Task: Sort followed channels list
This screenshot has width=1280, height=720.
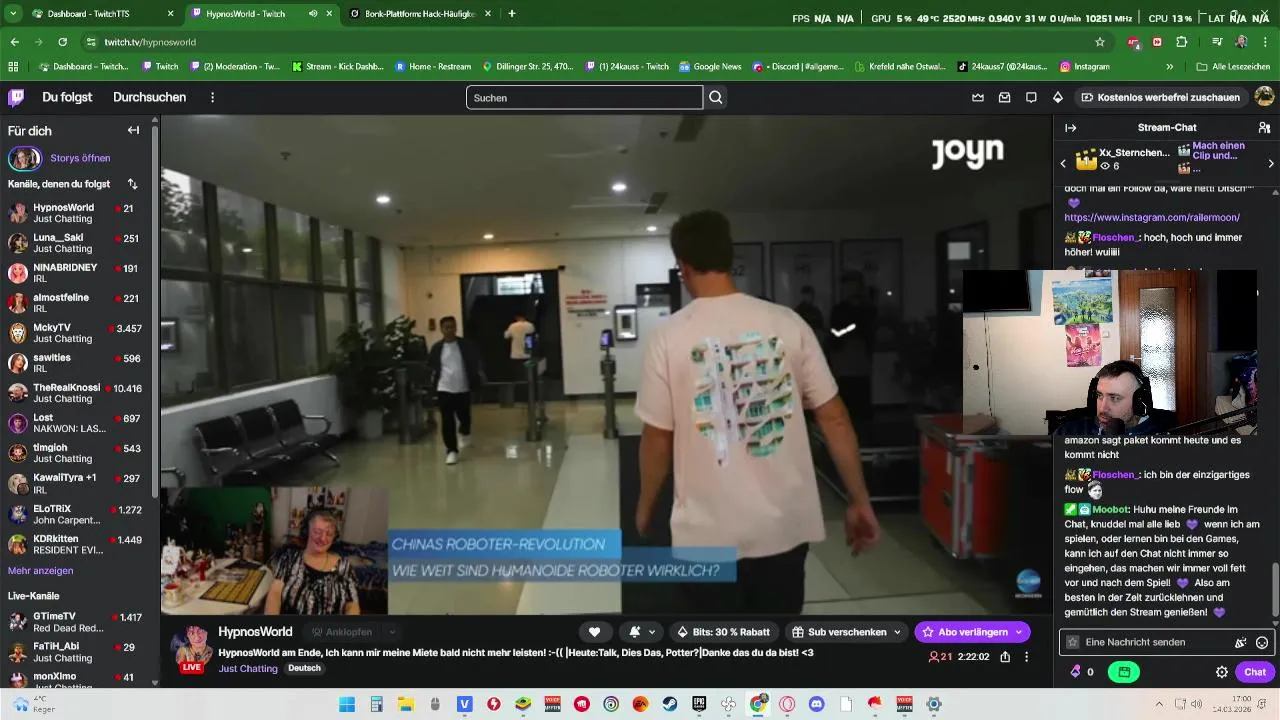Action: pos(133,184)
